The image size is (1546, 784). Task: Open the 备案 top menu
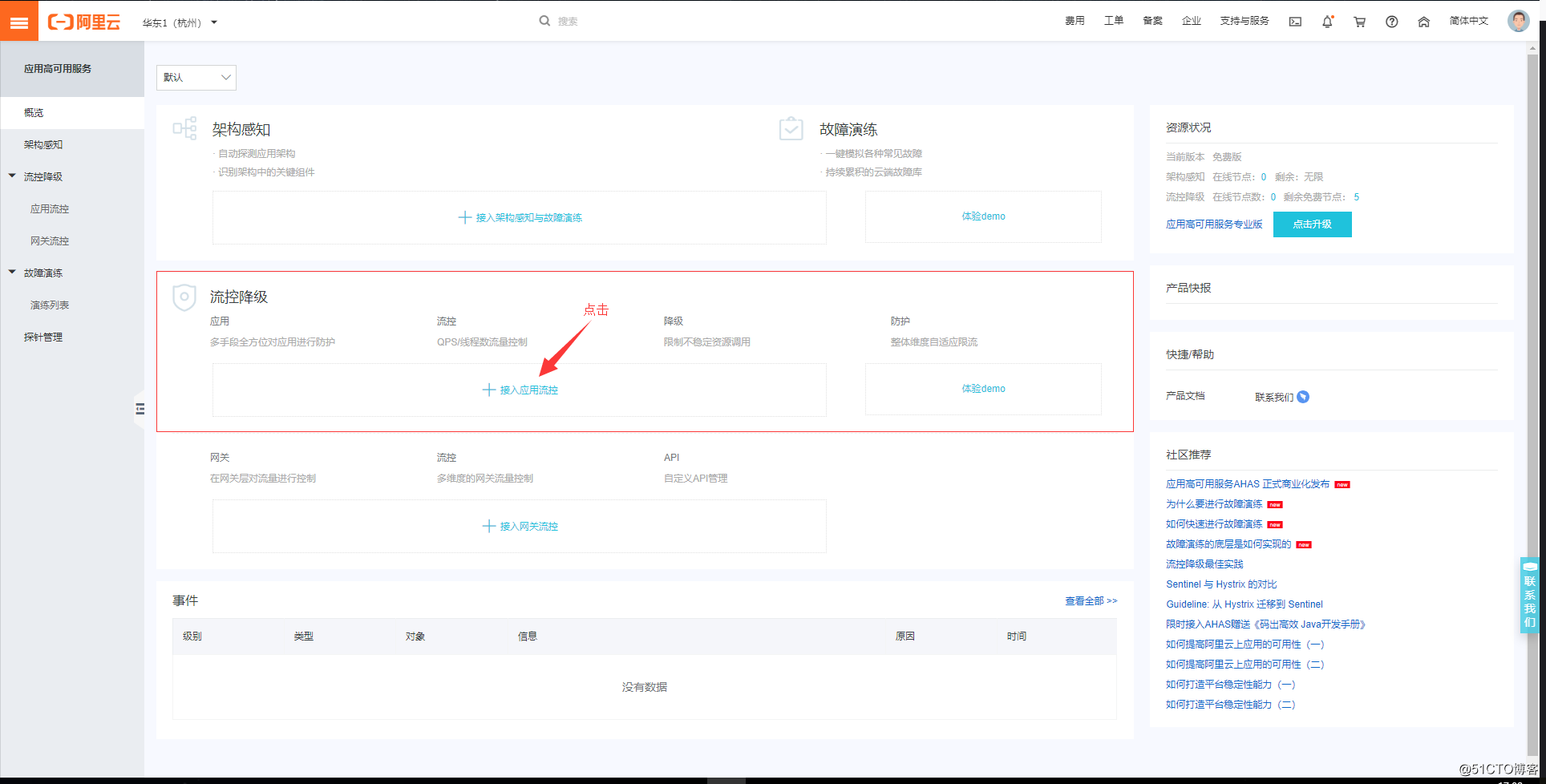click(1152, 21)
